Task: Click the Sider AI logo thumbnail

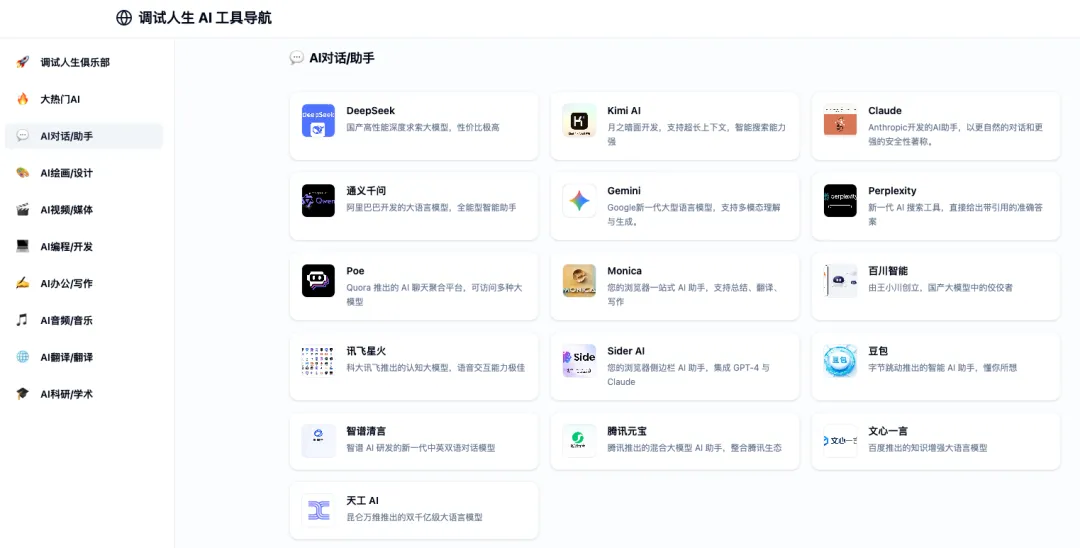Action: [x=579, y=361]
